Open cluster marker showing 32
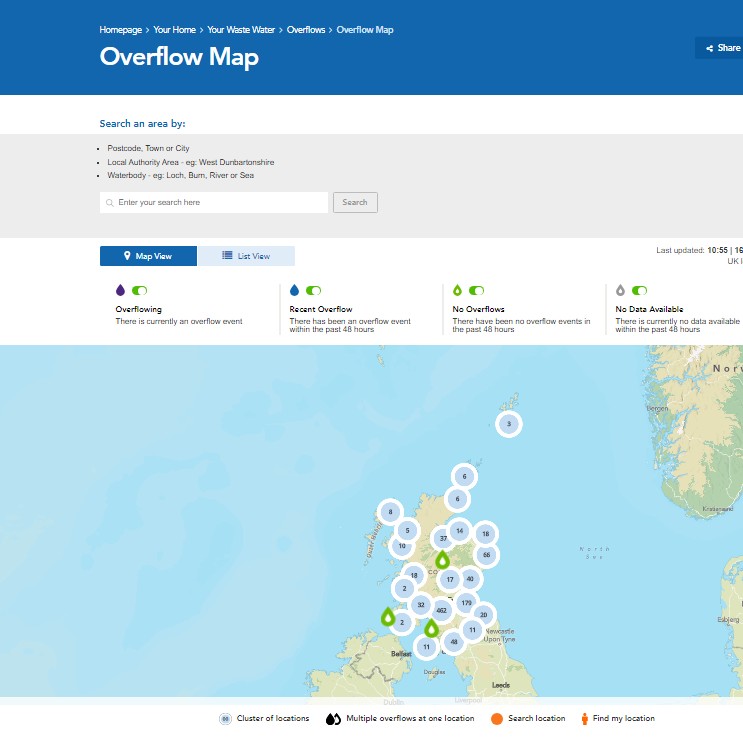The image size is (743, 743). tap(421, 605)
